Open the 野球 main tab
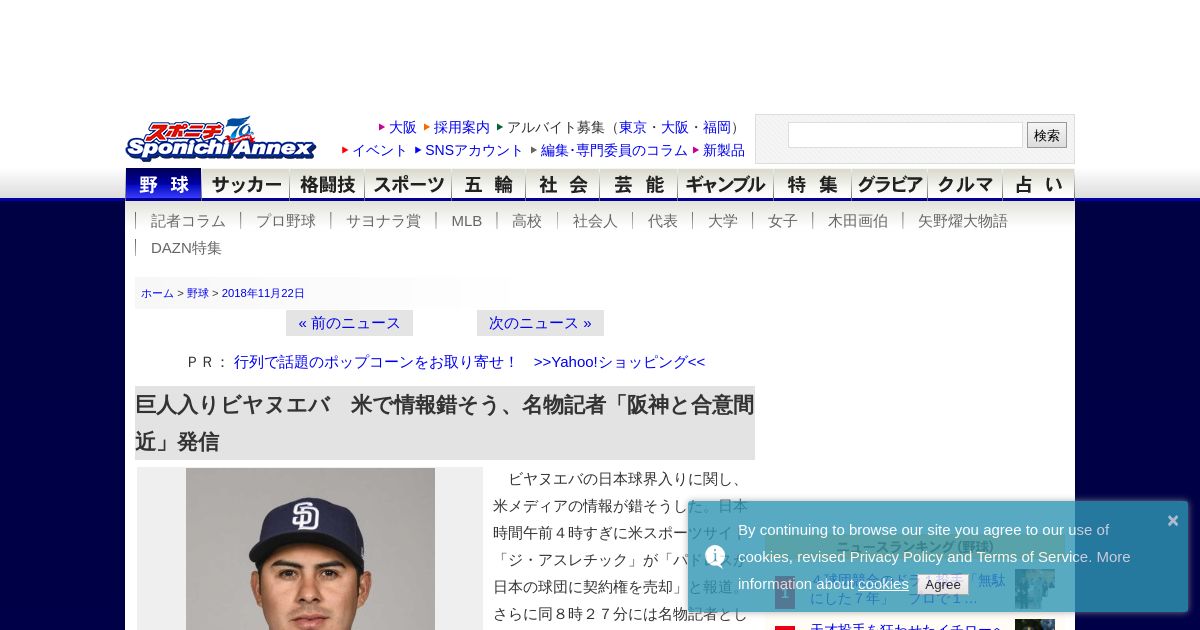The height and width of the screenshot is (630, 1200). tap(163, 184)
